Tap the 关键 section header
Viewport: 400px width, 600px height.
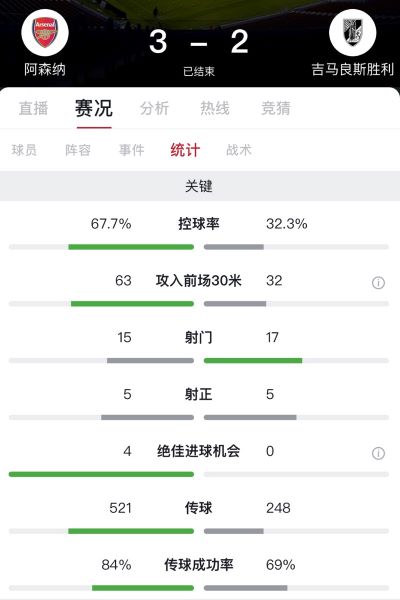click(199, 186)
